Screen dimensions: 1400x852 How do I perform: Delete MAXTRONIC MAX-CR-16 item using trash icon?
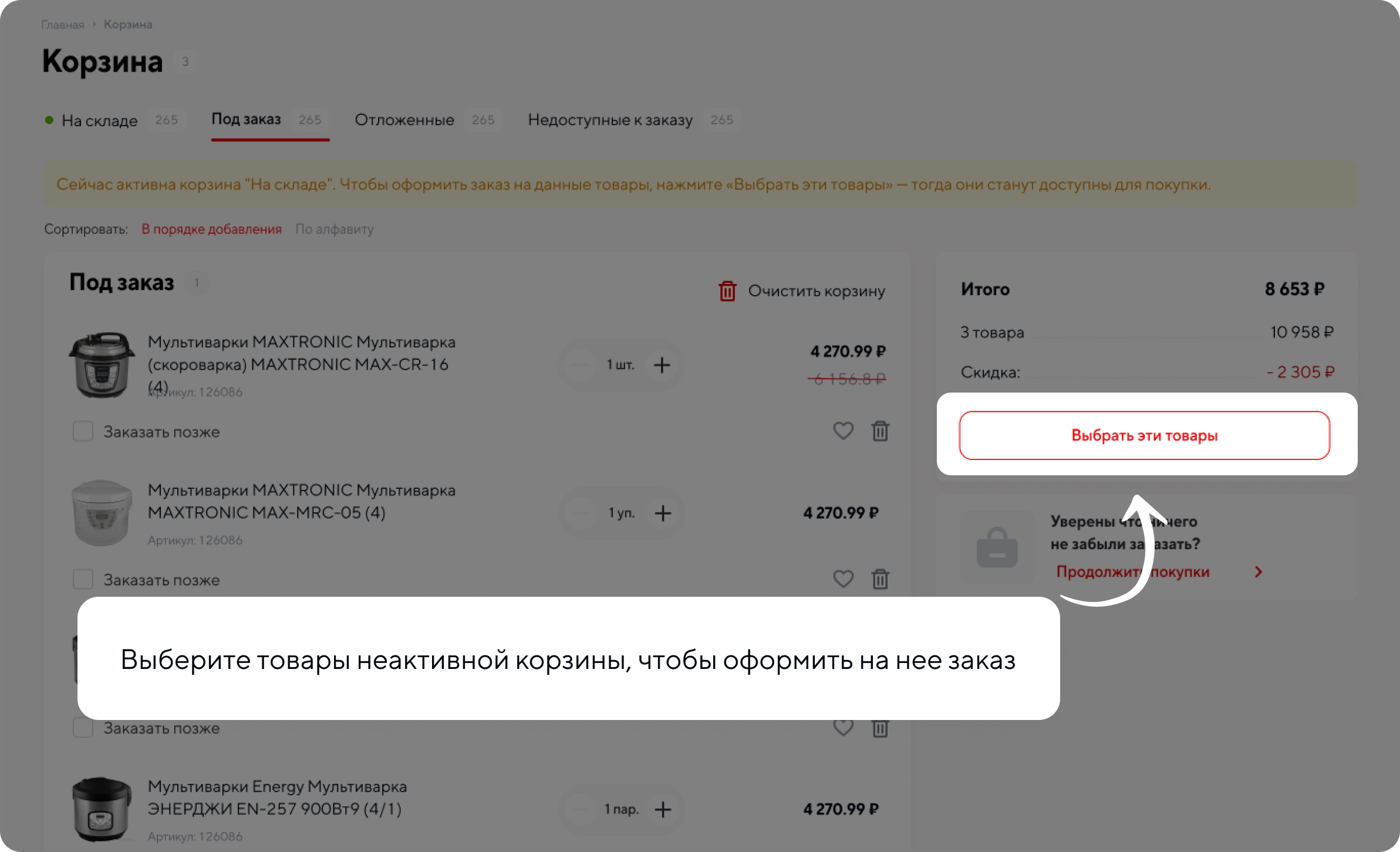[x=880, y=431]
